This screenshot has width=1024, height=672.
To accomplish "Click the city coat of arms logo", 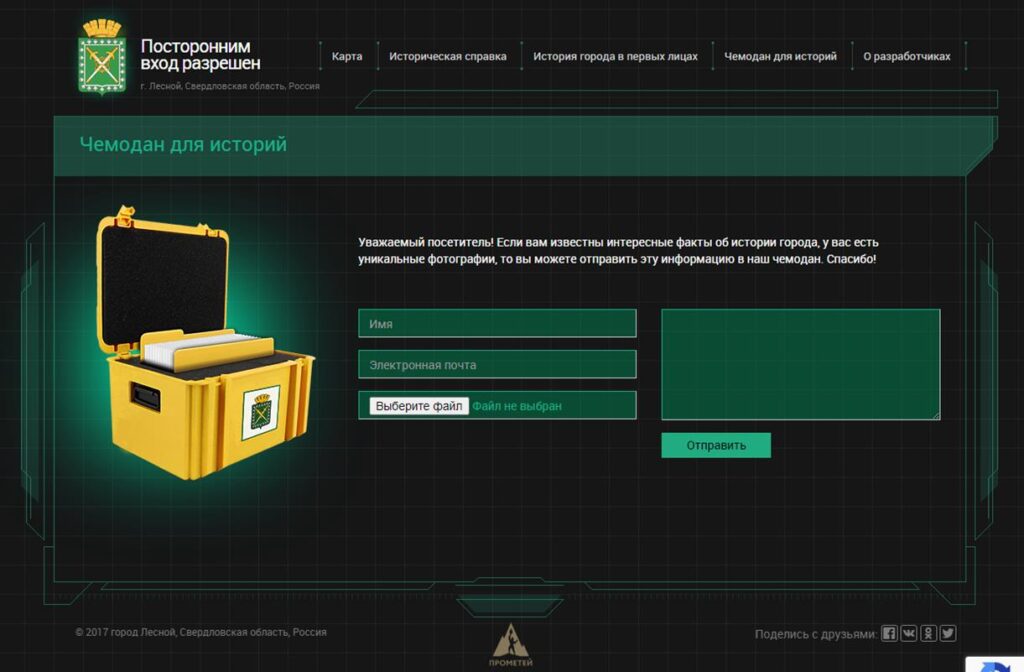I will click(102, 57).
